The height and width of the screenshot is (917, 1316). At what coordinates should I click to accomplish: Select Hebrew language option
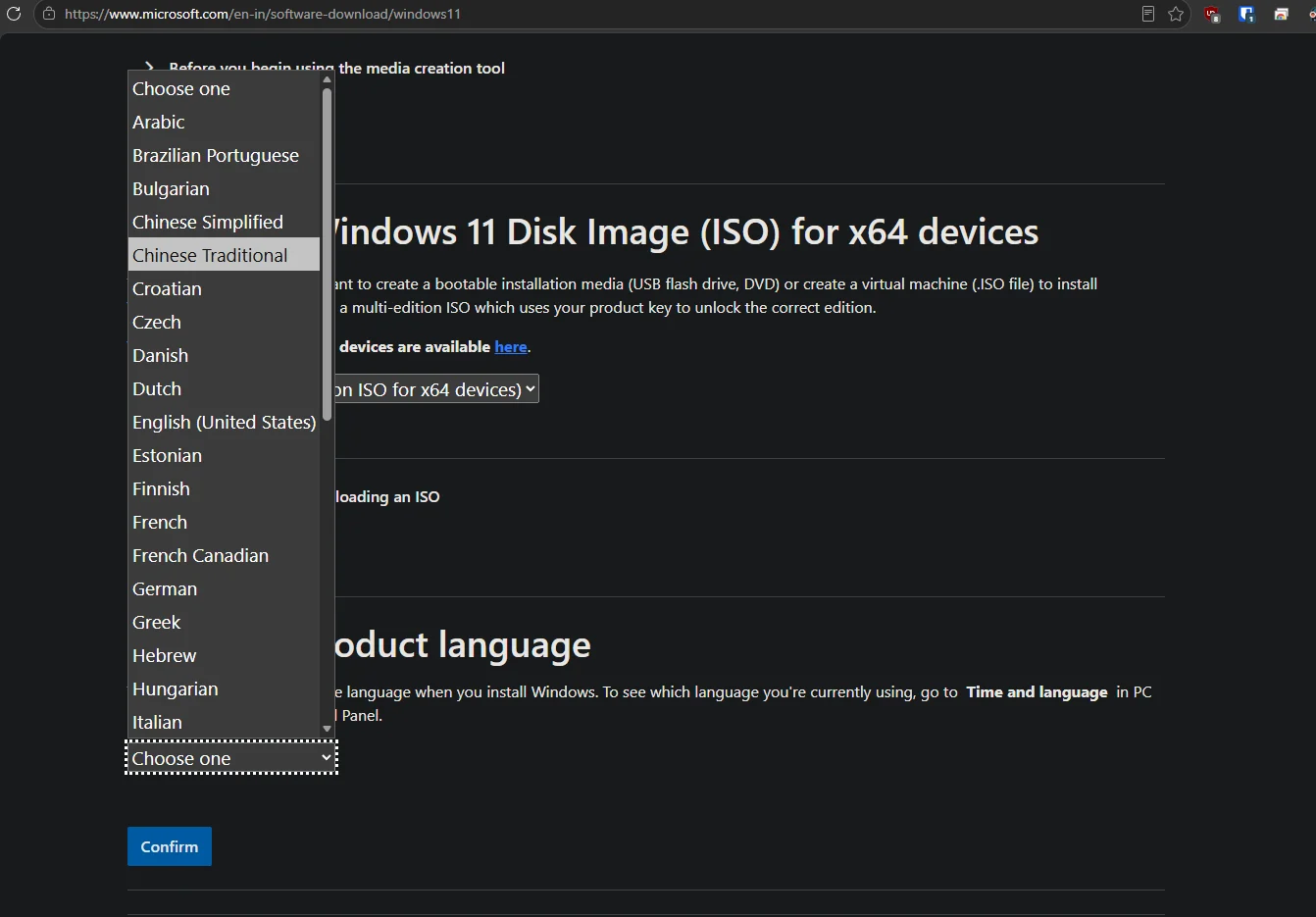pos(224,655)
